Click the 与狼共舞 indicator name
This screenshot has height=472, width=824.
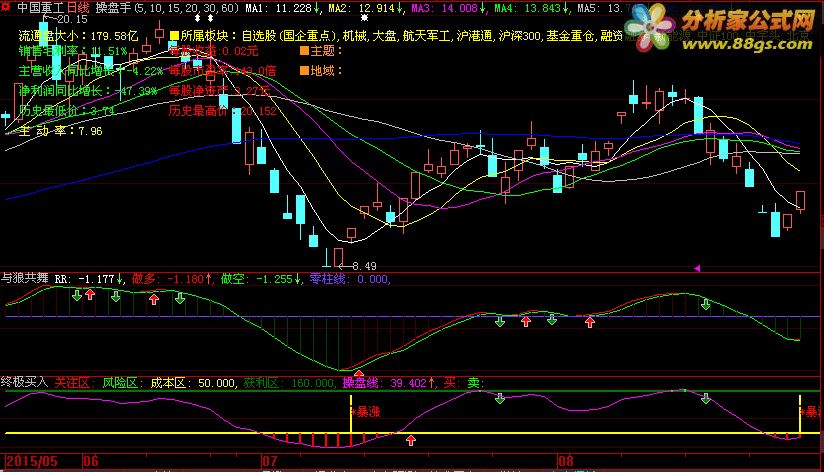(x=24, y=278)
